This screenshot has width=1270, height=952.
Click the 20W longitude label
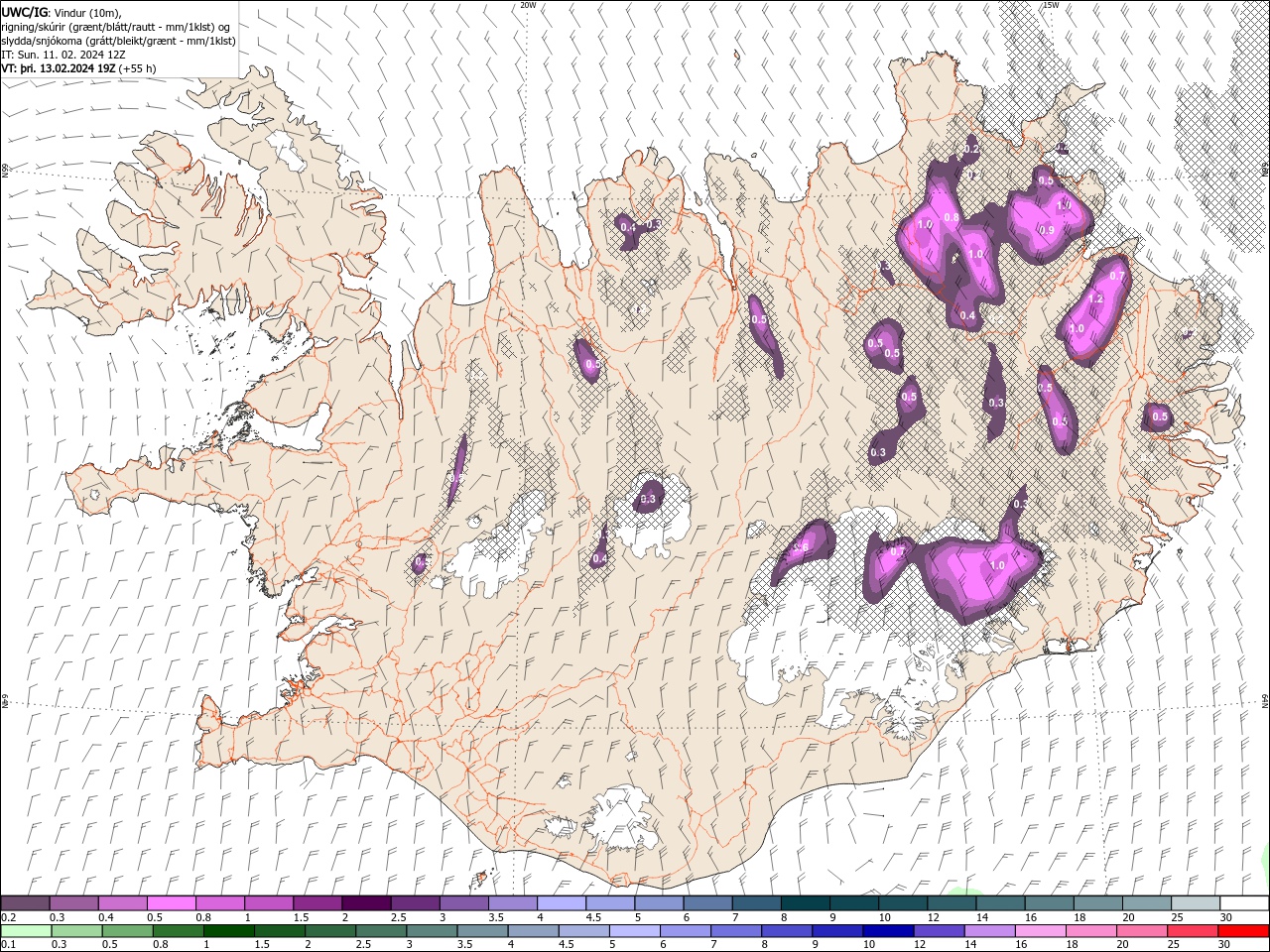point(528,5)
